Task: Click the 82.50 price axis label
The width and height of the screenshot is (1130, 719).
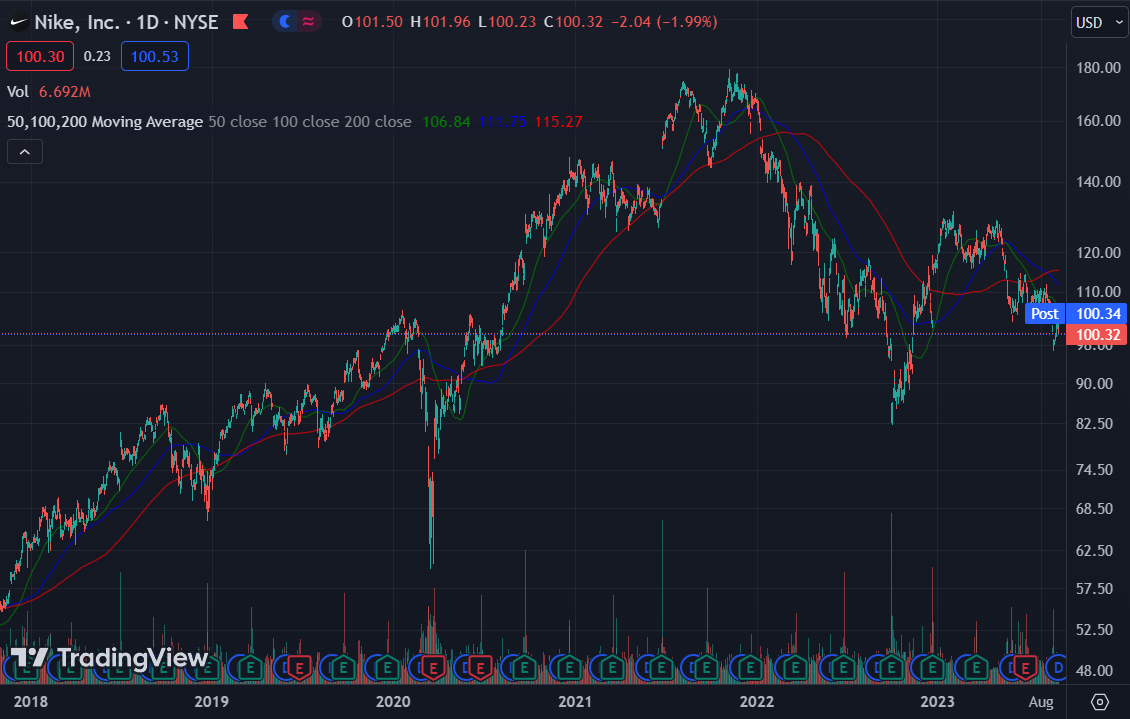Action: [x=1094, y=424]
